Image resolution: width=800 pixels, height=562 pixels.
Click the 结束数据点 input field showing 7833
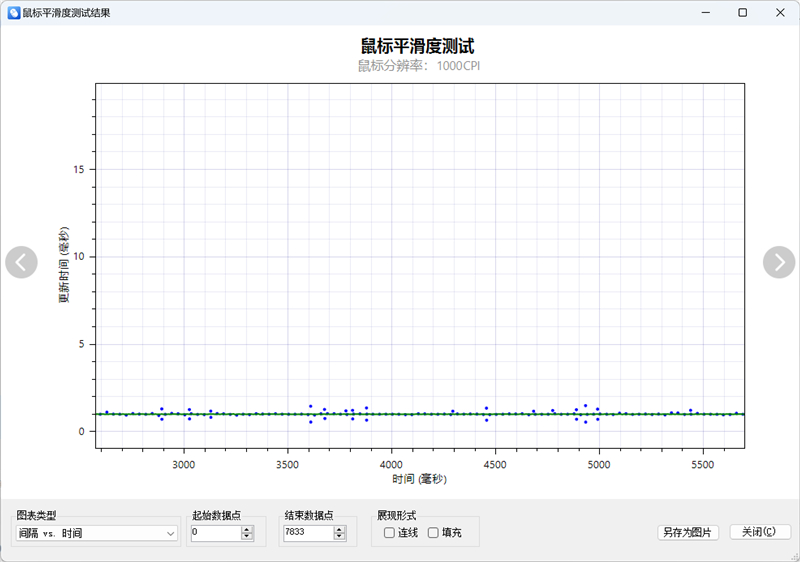pyautogui.click(x=306, y=534)
